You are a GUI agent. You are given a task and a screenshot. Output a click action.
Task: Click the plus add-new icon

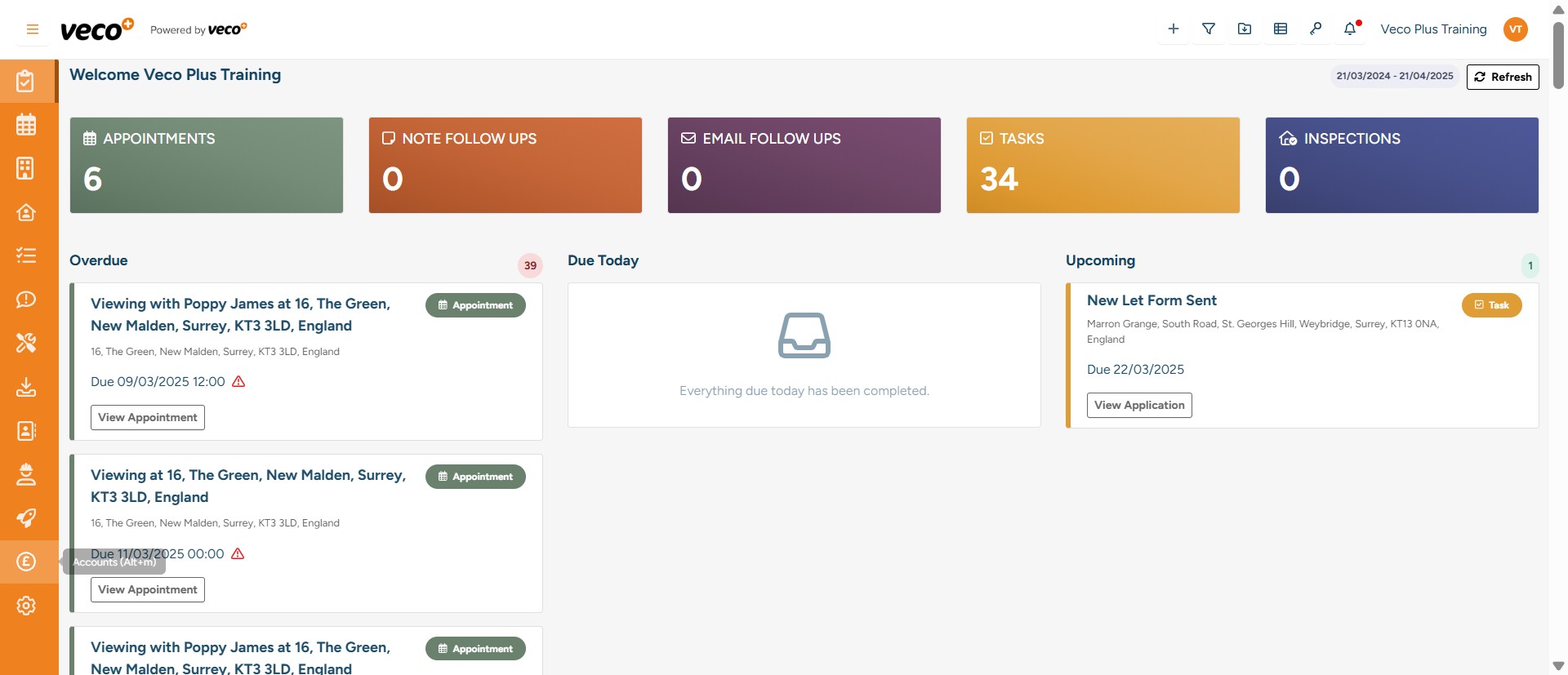pos(1173,29)
